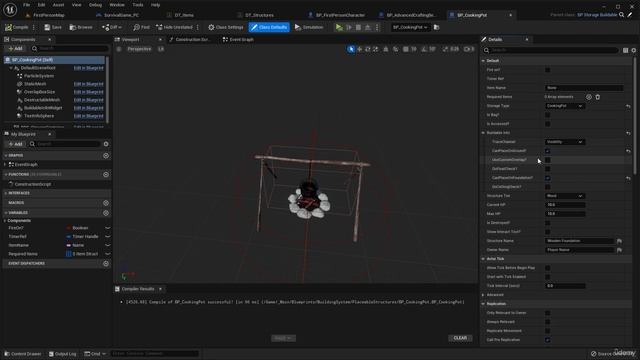Toggle visibility of TimerRef variable
Screen dimensions: 640x360
click(x=108, y=237)
